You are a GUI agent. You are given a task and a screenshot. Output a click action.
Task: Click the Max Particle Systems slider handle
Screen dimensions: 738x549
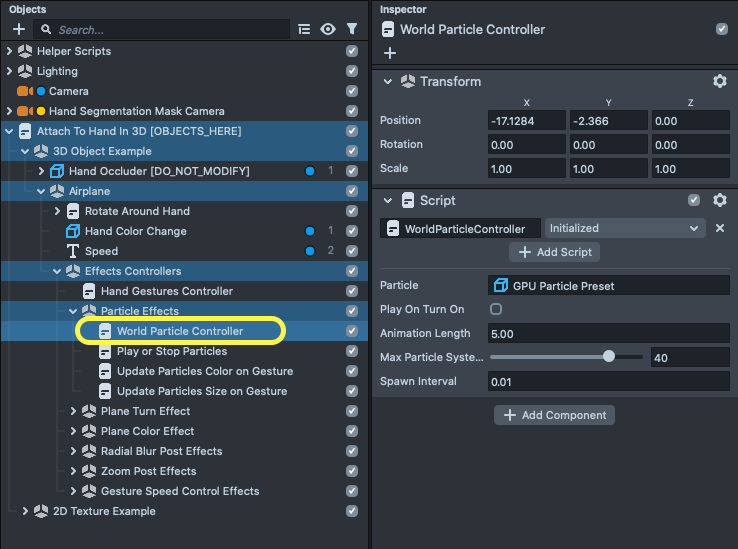pyautogui.click(x=609, y=357)
